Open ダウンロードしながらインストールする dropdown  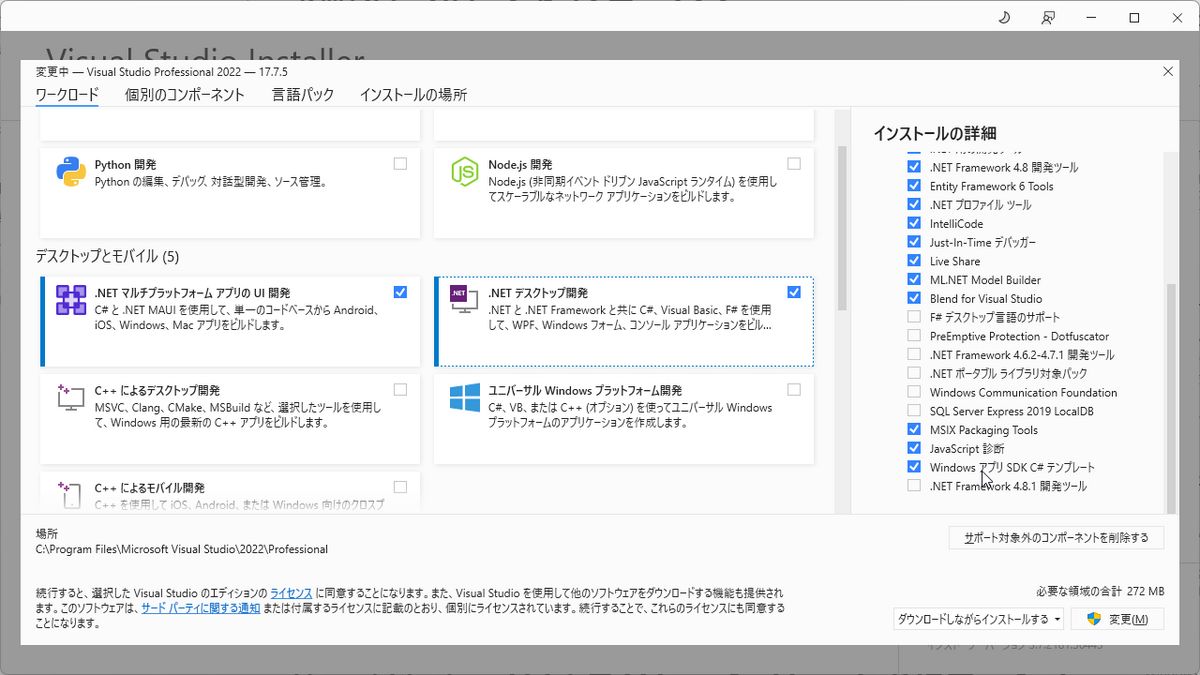[979, 619]
